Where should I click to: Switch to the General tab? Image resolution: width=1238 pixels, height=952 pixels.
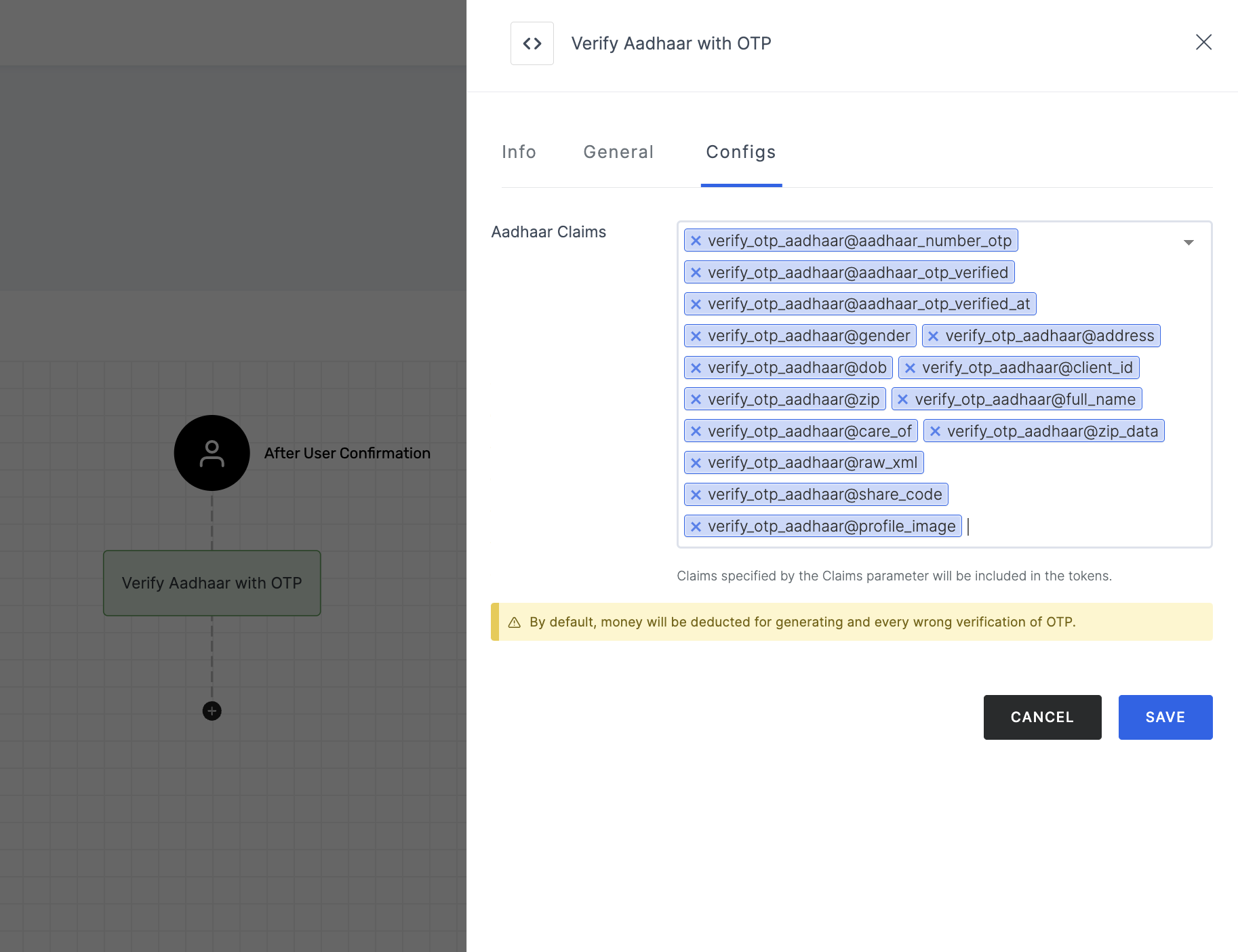(618, 152)
